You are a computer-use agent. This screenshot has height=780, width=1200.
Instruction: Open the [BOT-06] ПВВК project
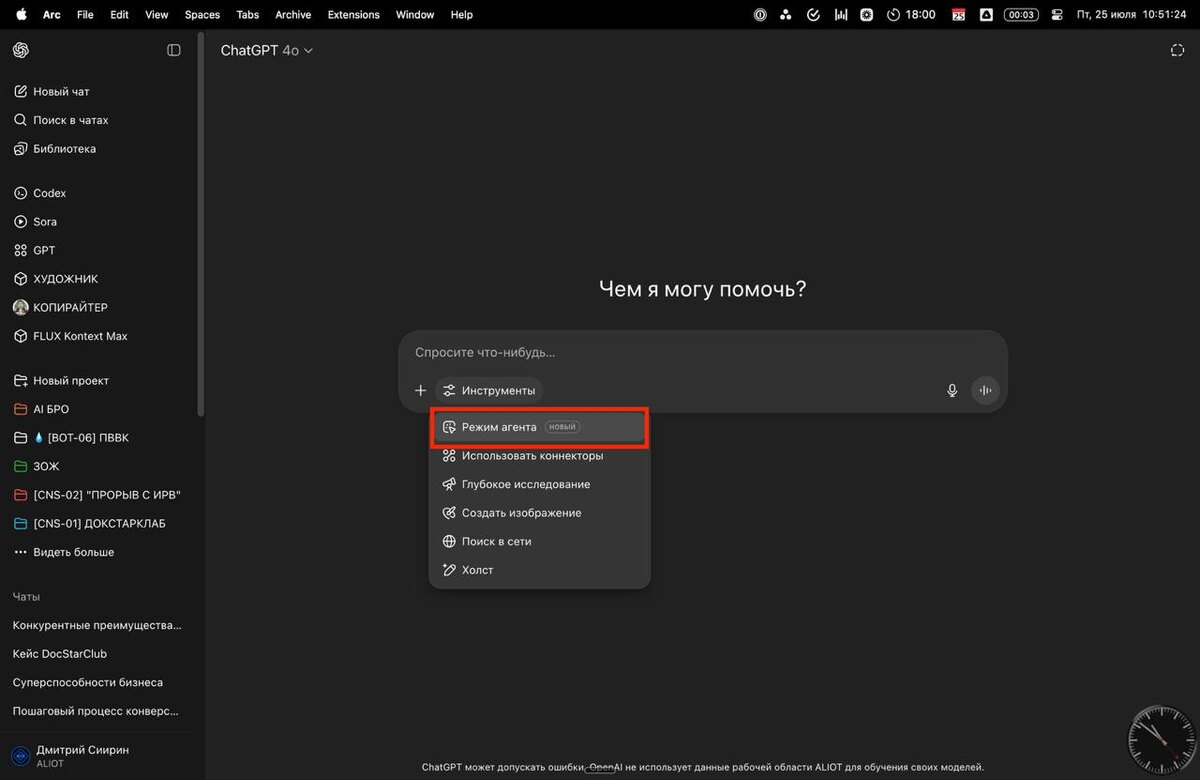[100, 438]
